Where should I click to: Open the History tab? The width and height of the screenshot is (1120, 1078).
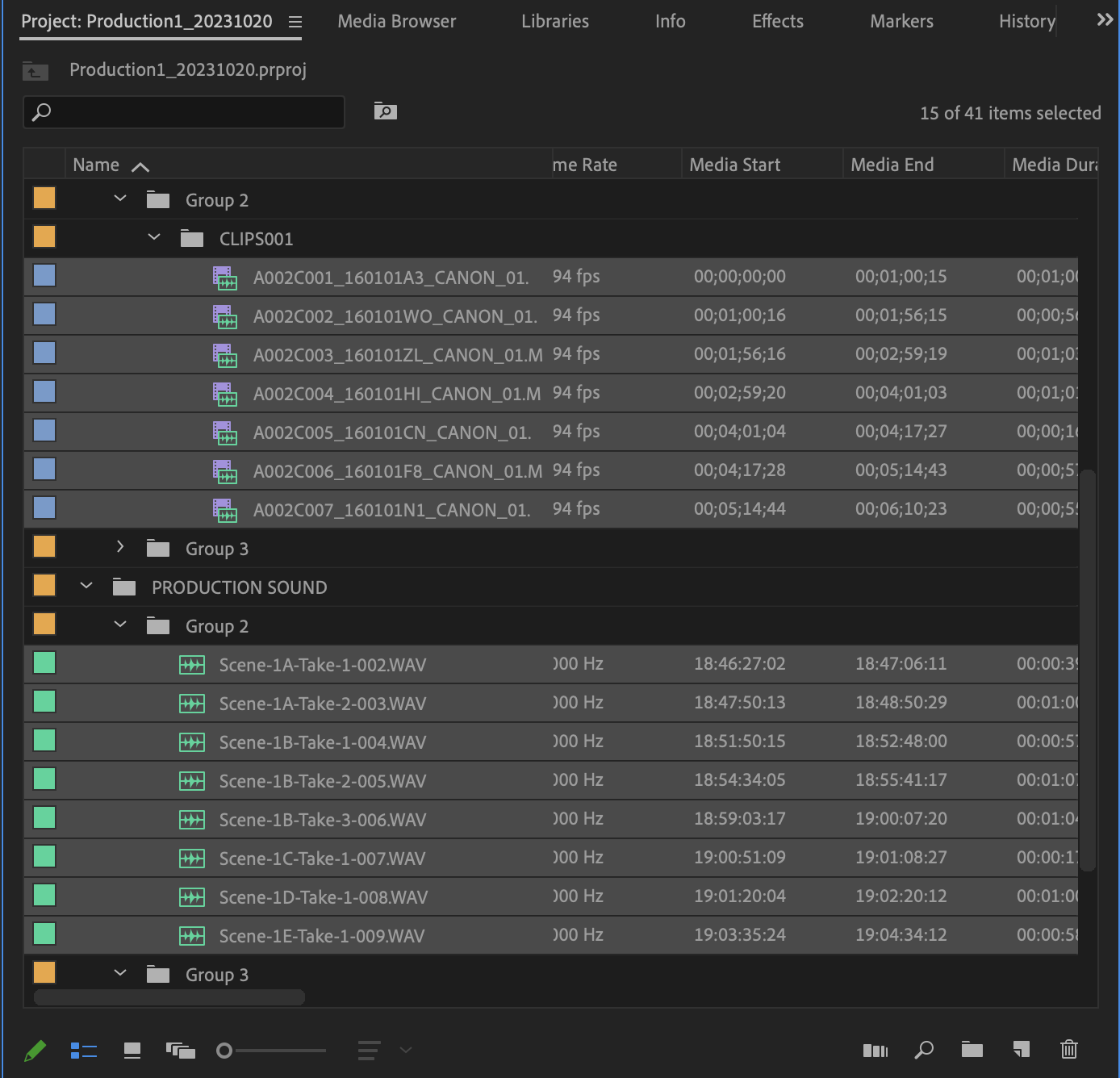click(x=1027, y=22)
